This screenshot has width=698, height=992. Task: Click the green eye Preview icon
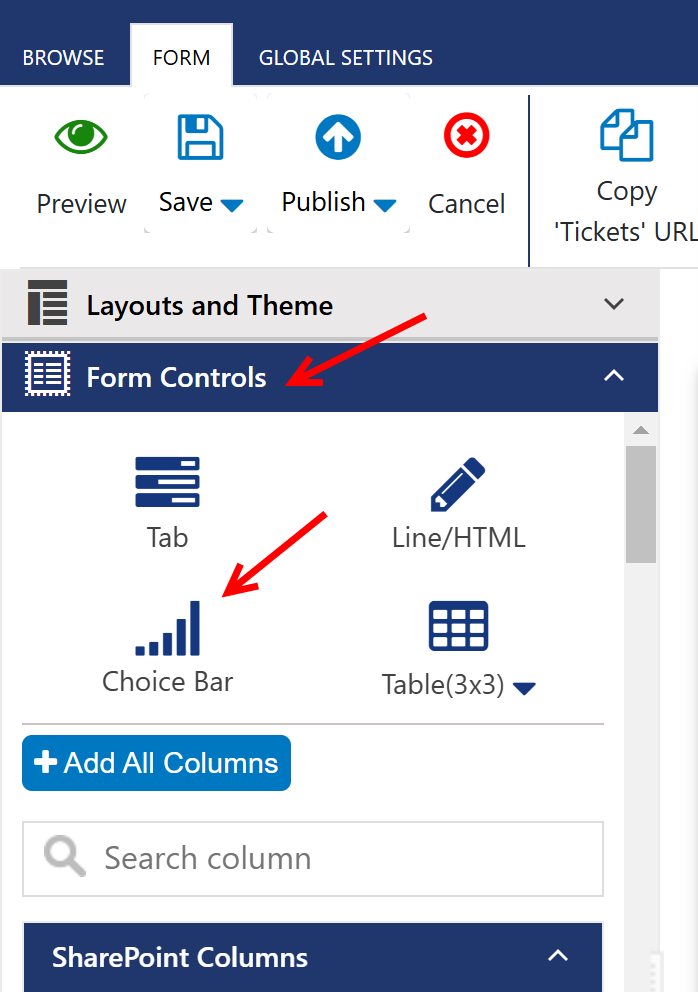click(x=81, y=137)
